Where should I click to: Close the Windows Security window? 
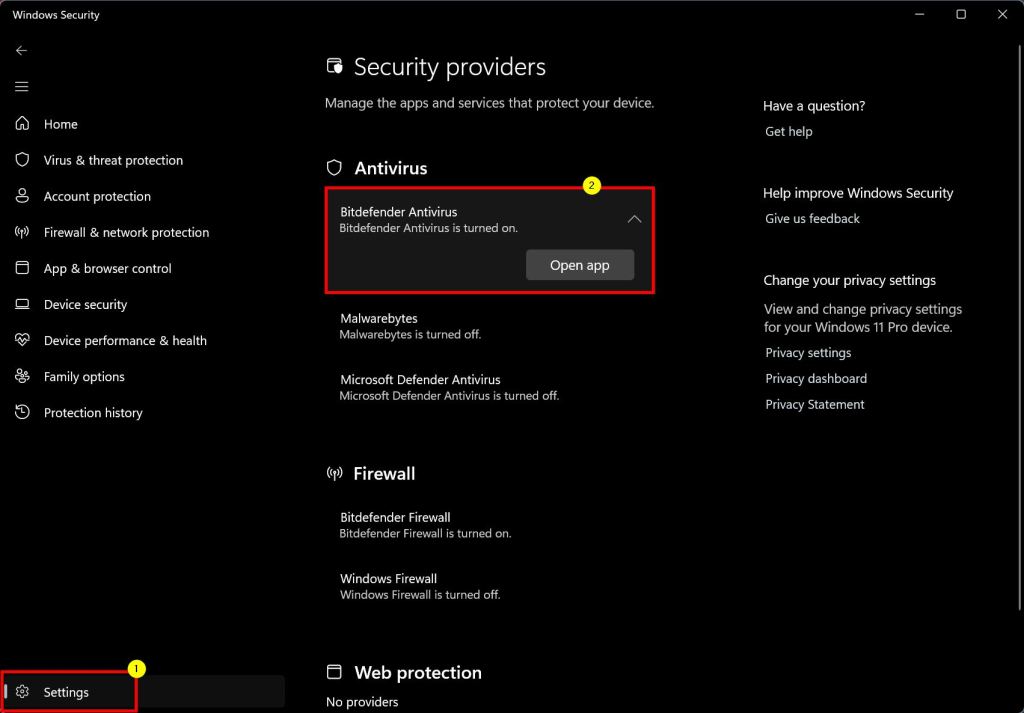[x=1002, y=14]
